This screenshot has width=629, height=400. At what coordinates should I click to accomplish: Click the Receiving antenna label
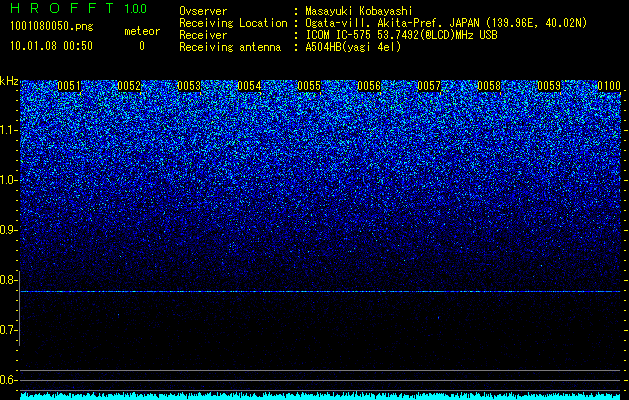click(230, 47)
